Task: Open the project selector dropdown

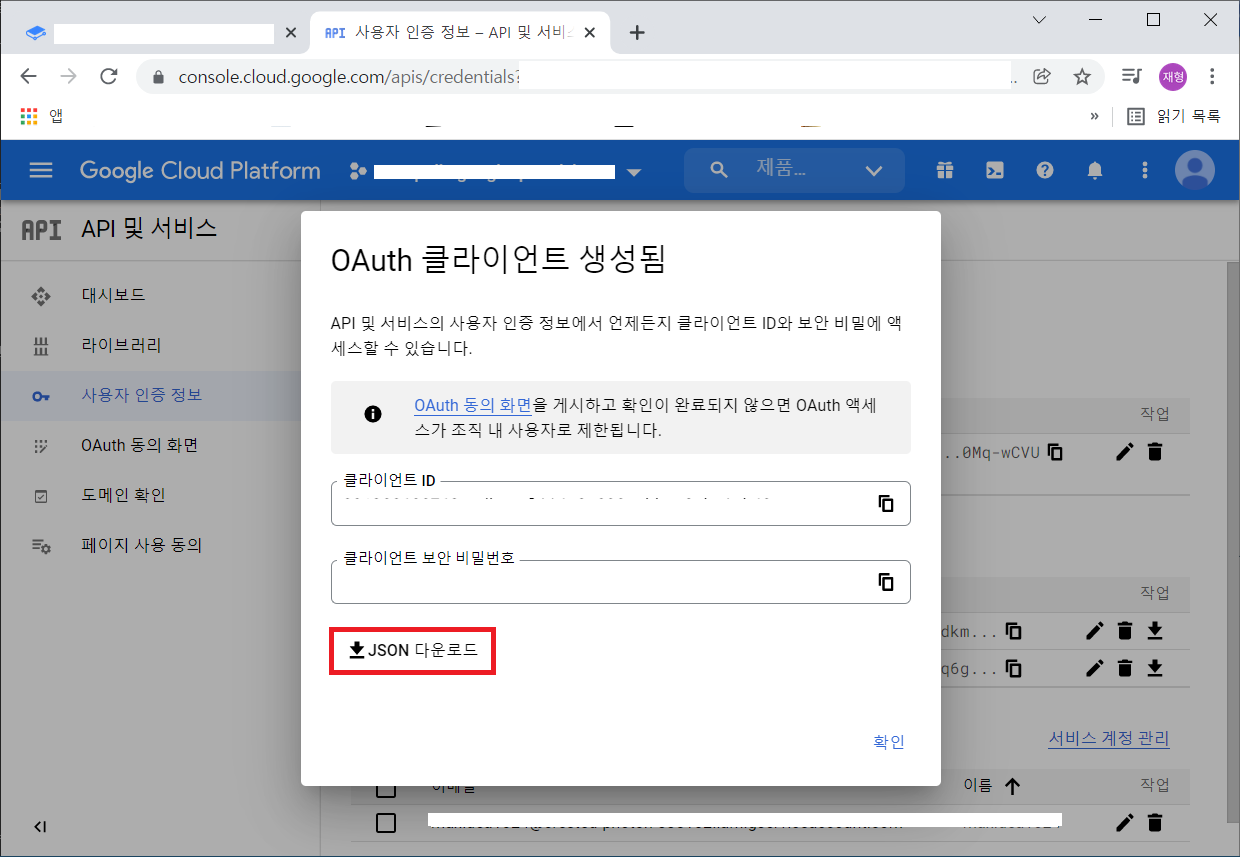Action: pyautogui.click(x=495, y=171)
